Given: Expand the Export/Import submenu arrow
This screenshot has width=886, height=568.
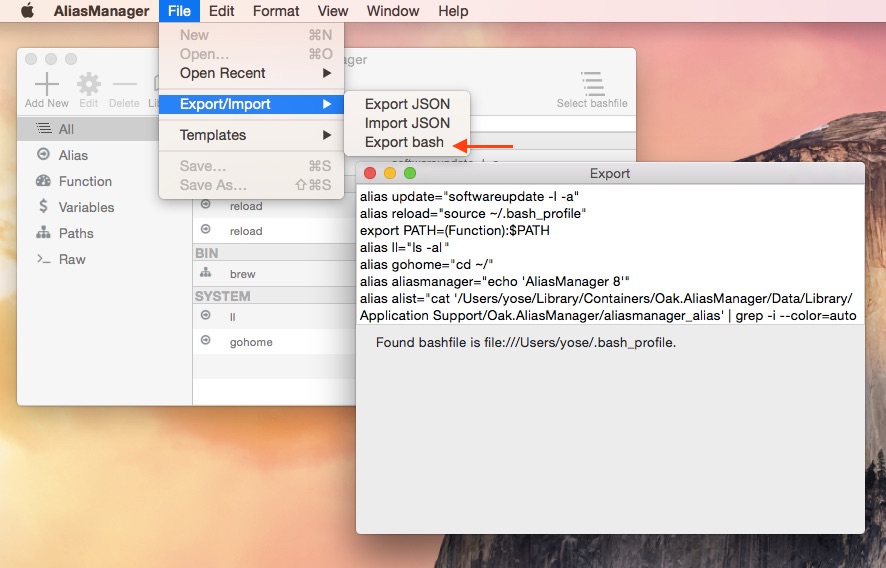Looking at the screenshot, I should coord(327,104).
